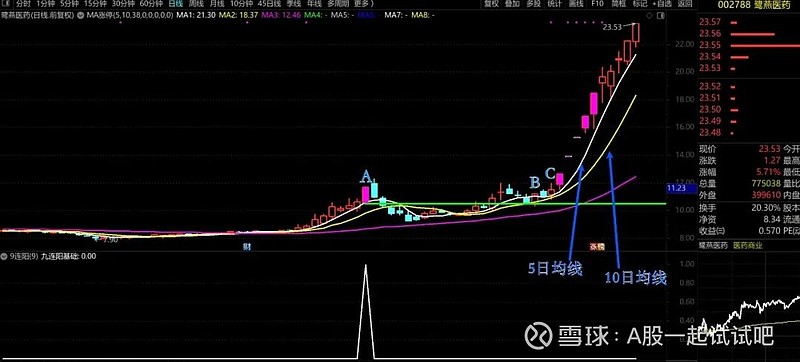The height and width of the screenshot is (362, 800).
Task: Open the F10 company info
Action: [x=597, y=4]
